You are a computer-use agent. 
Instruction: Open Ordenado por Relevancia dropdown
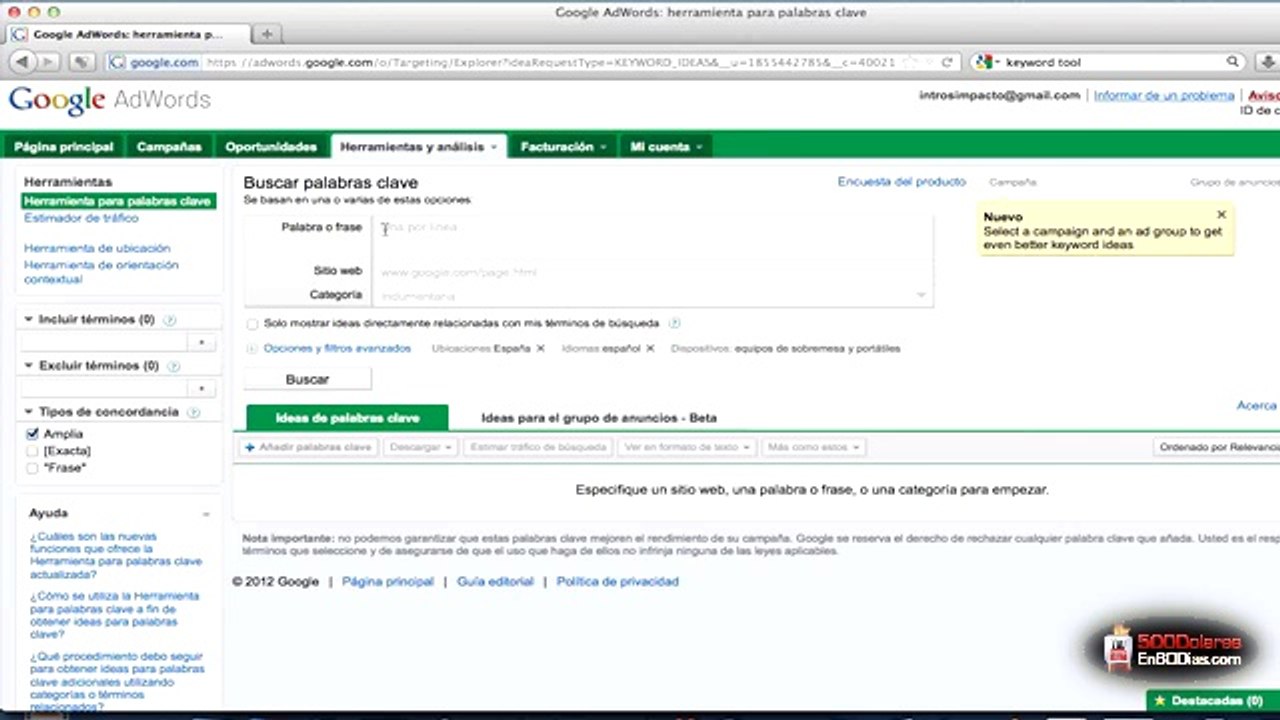click(x=1216, y=447)
